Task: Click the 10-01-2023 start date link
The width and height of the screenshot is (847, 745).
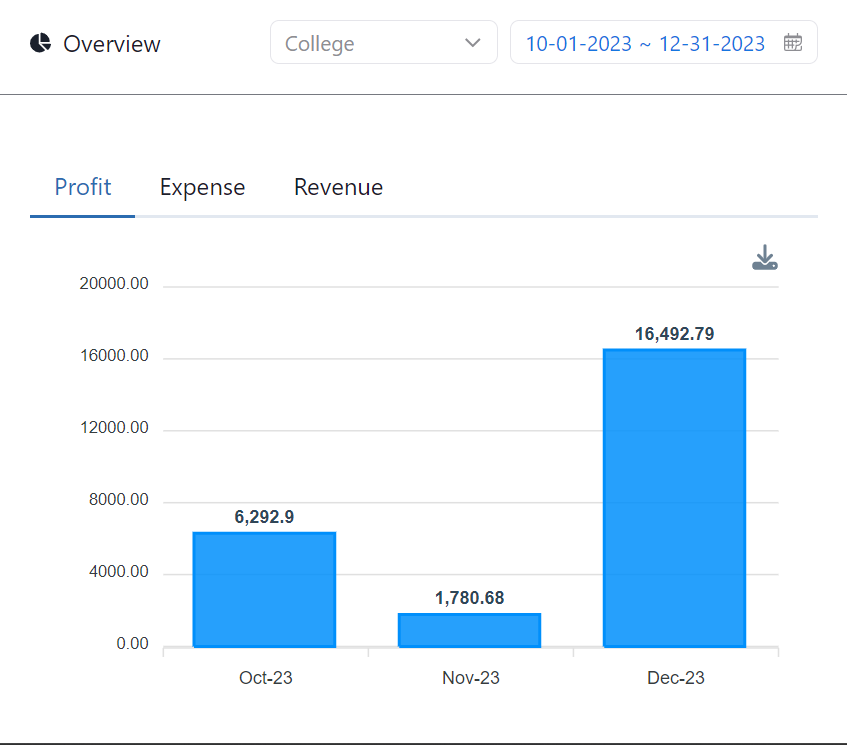Action: click(580, 42)
